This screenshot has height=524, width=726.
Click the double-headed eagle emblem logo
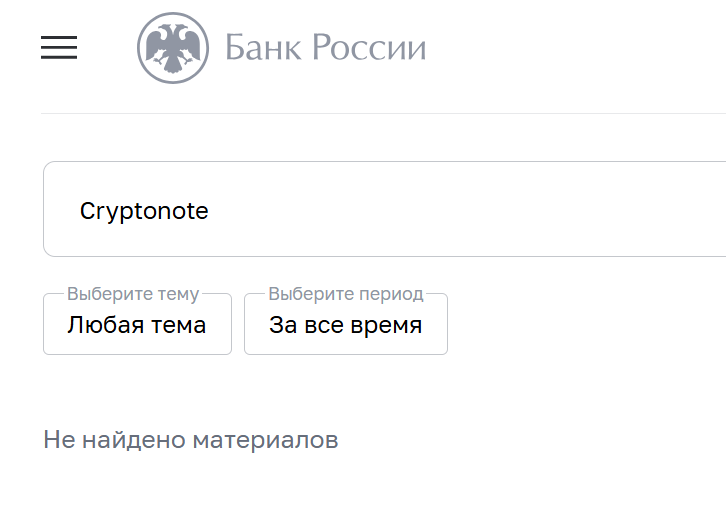pyautogui.click(x=173, y=48)
